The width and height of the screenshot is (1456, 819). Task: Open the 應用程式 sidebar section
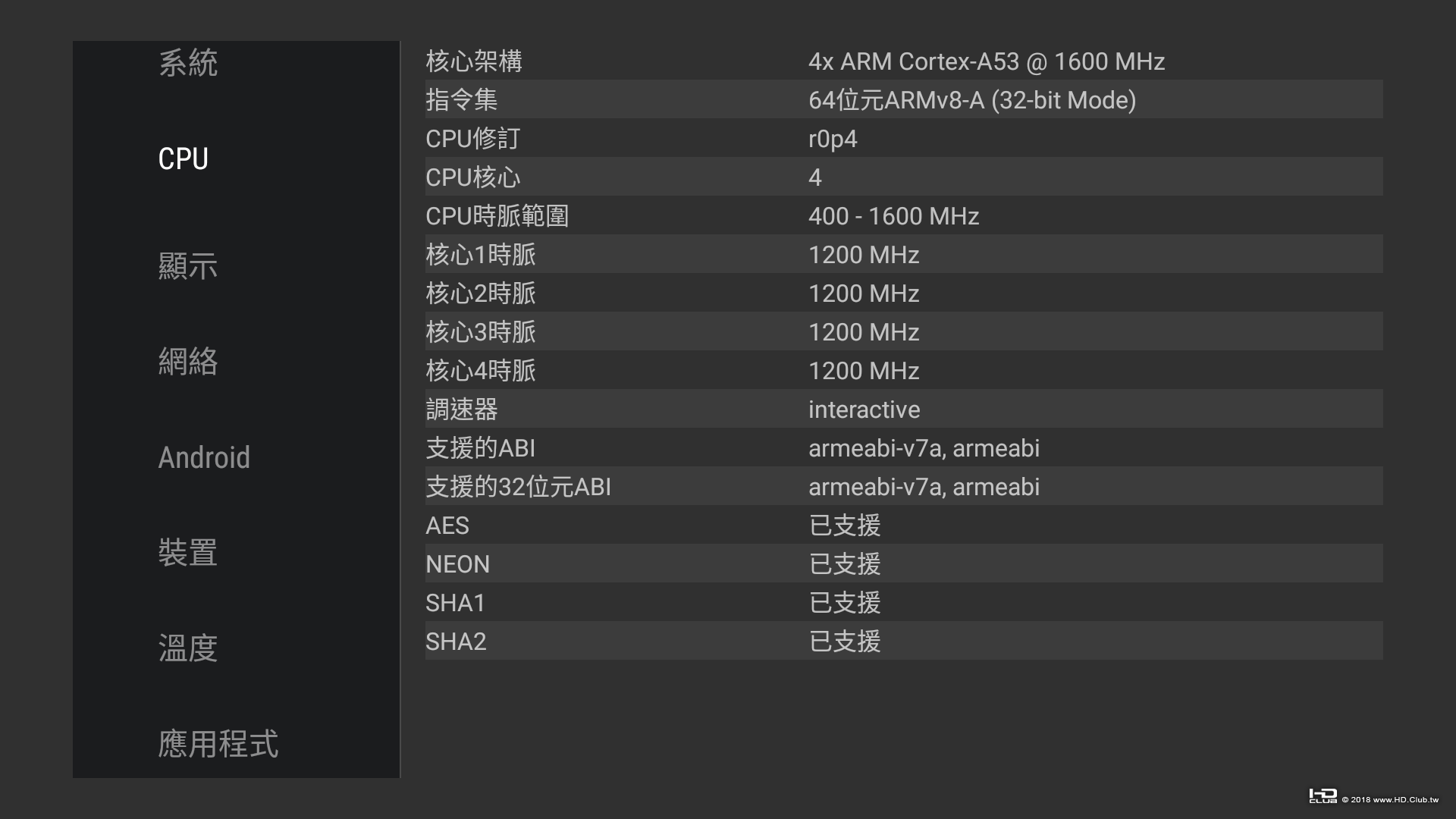pos(218,744)
